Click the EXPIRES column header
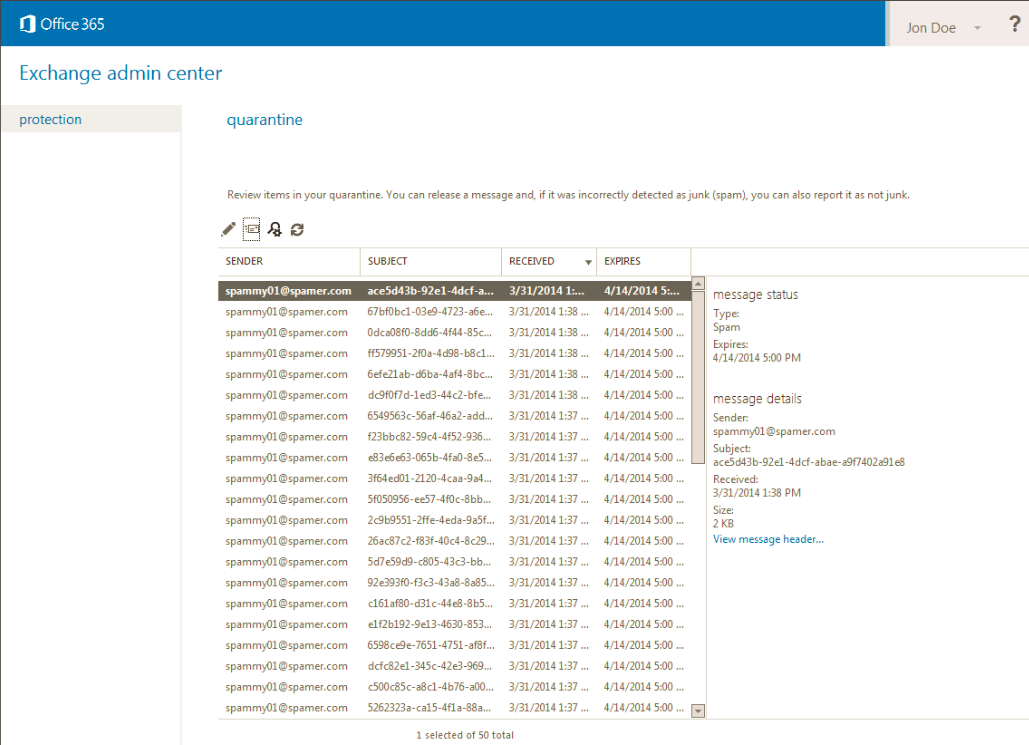This screenshot has height=745, width=1029. tap(625, 261)
